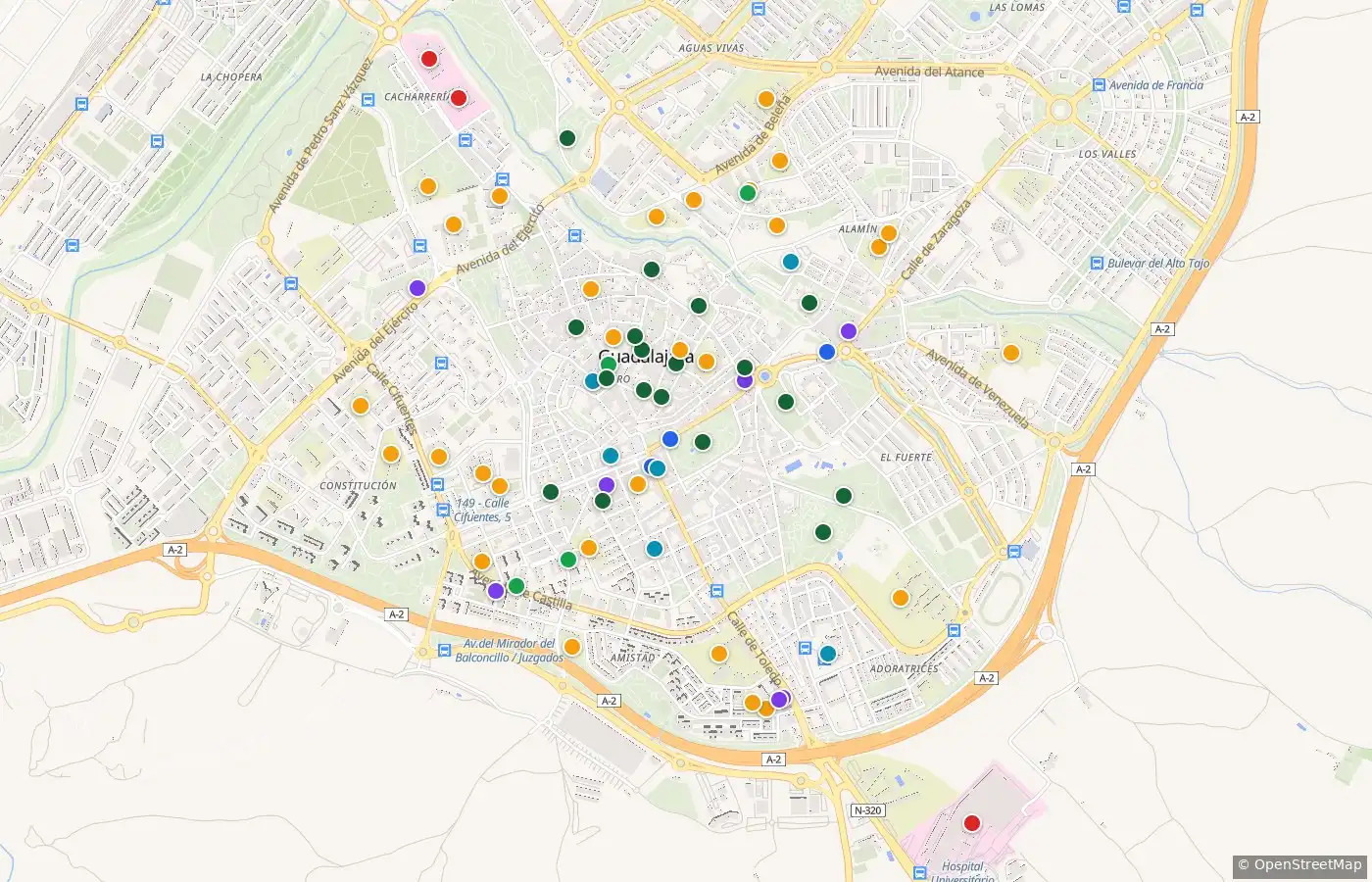Click the ALAMÍN neighborhood label

[x=857, y=229]
